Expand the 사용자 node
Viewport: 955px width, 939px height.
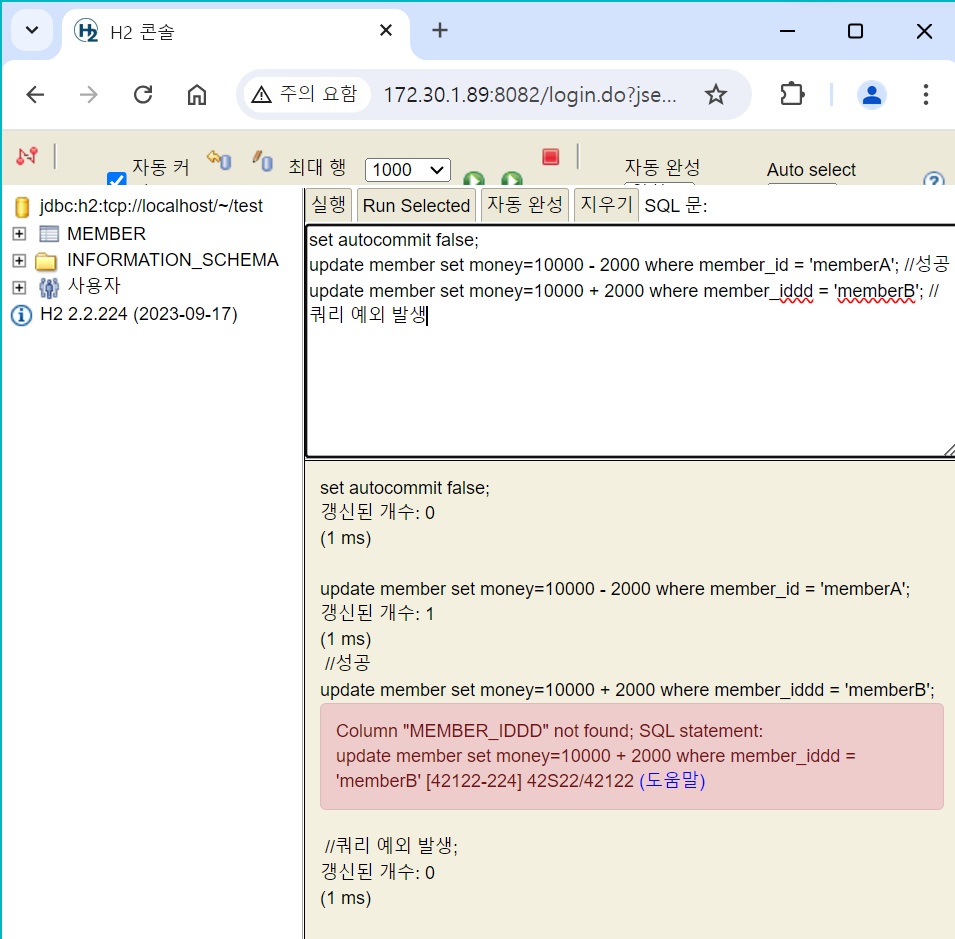click(x=19, y=287)
